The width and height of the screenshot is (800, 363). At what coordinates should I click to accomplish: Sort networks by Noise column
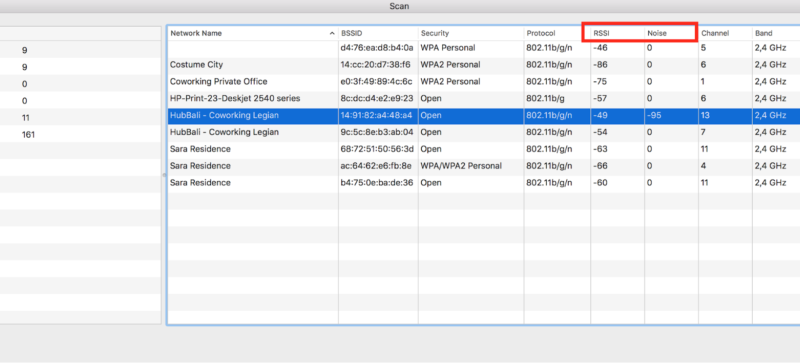[x=671, y=33]
